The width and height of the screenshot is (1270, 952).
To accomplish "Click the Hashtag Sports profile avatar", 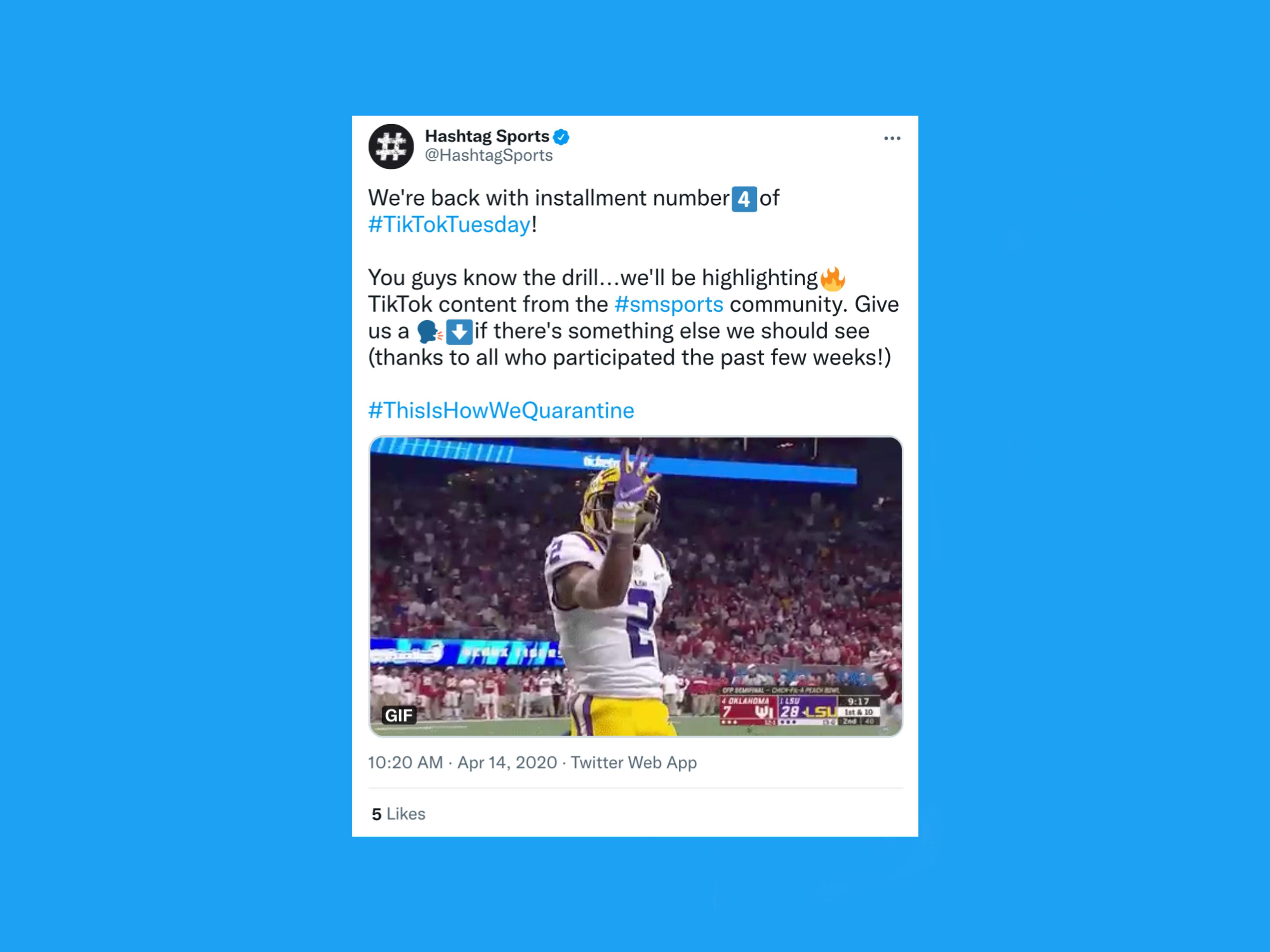I will pos(391,146).
